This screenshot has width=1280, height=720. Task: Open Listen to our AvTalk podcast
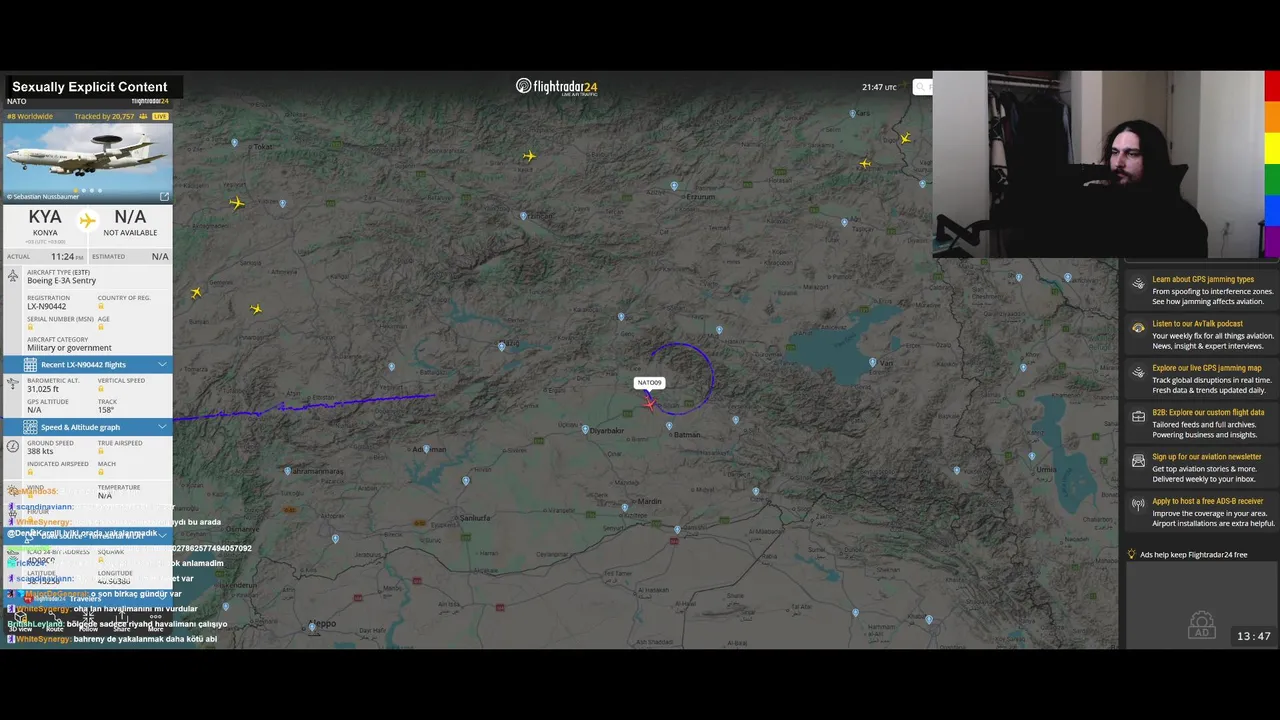click(1197, 324)
